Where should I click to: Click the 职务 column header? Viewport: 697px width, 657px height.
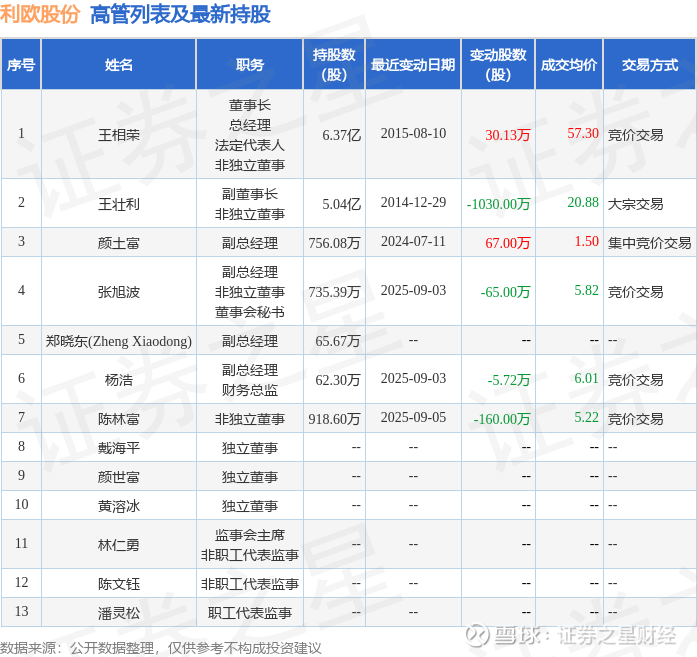point(249,65)
